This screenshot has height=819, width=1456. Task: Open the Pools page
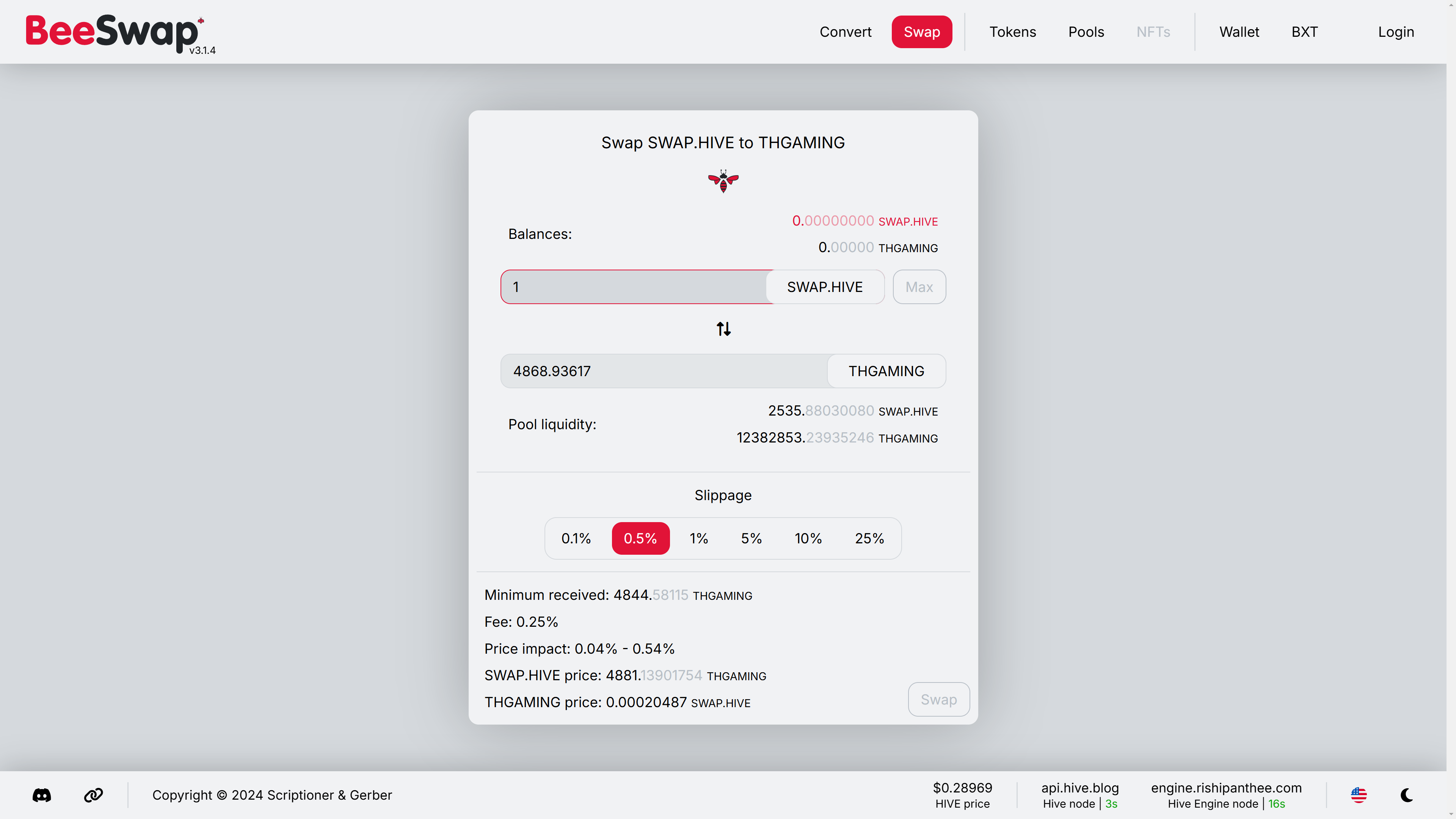(x=1086, y=31)
